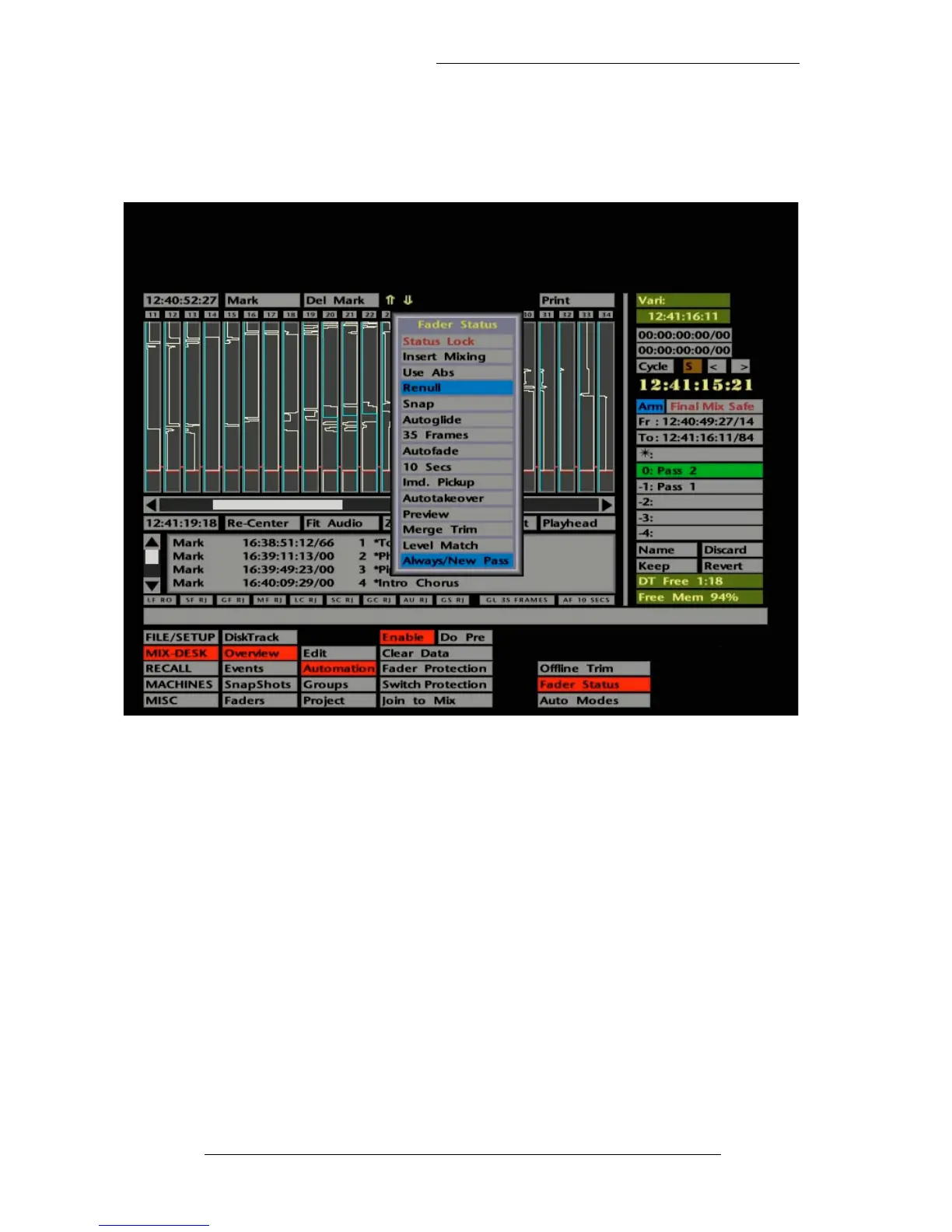952x1232 pixels.
Task: Click the Del Mark button
Action: [x=341, y=300]
